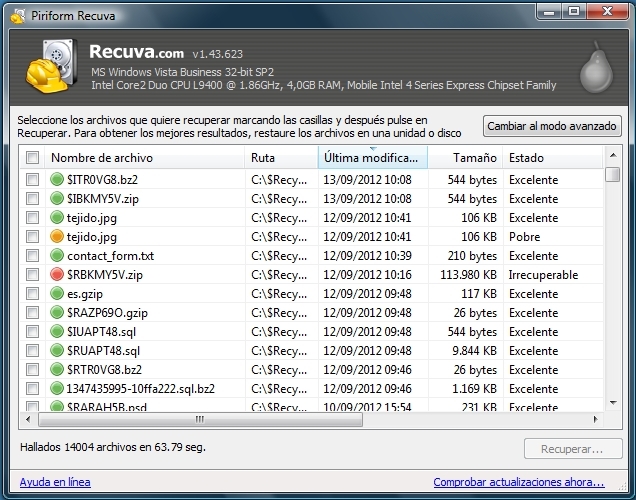The height and width of the screenshot is (500, 636).
Task: Minimize the Piriform Recuva window
Action: [x=549, y=12]
